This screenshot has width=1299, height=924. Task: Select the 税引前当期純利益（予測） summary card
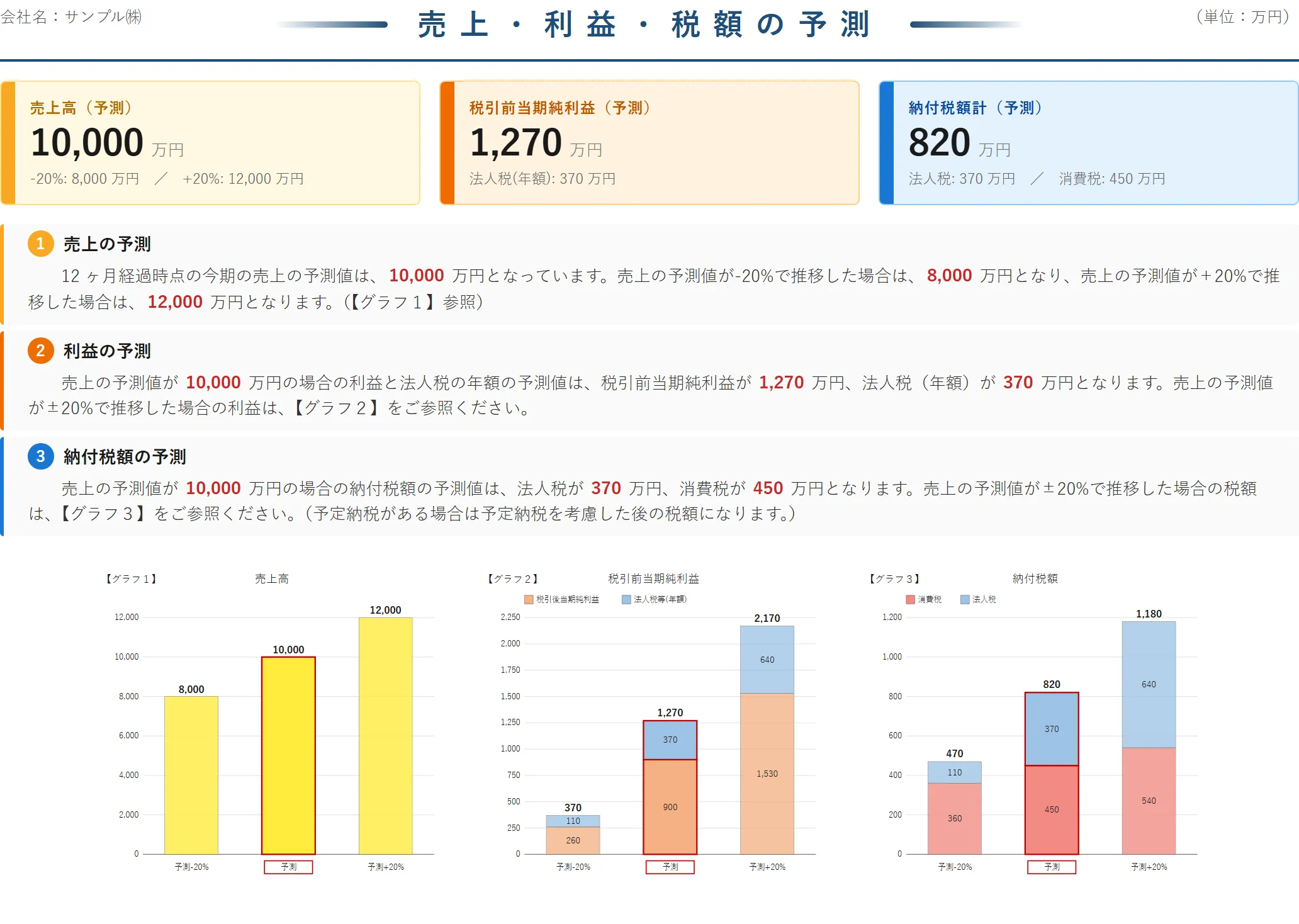pos(649,143)
